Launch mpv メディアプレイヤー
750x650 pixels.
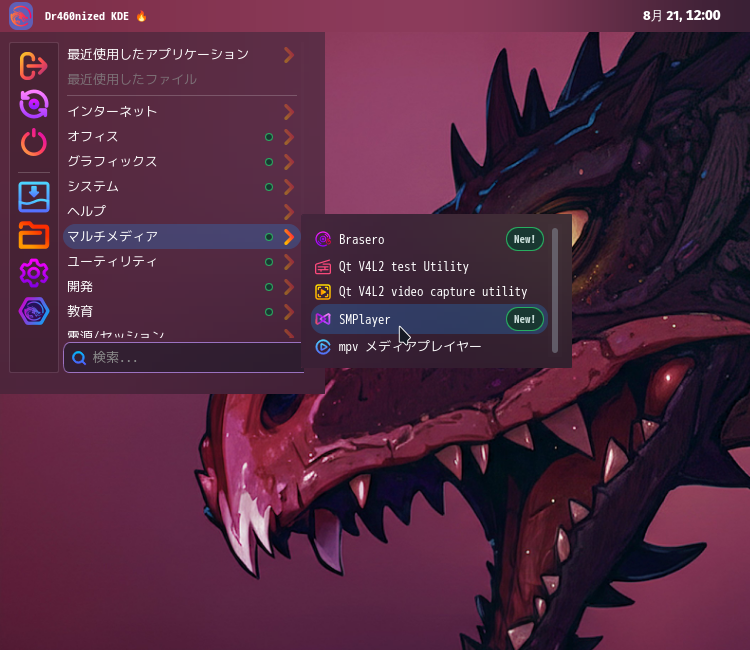point(429,346)
